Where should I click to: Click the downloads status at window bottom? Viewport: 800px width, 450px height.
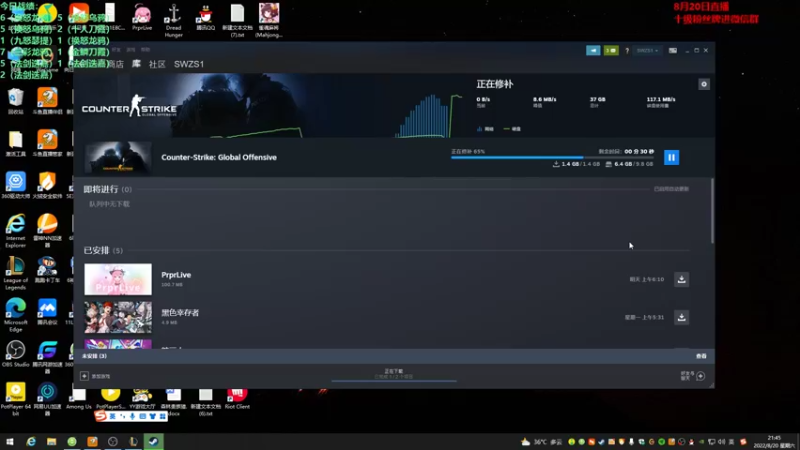[394, 374]
